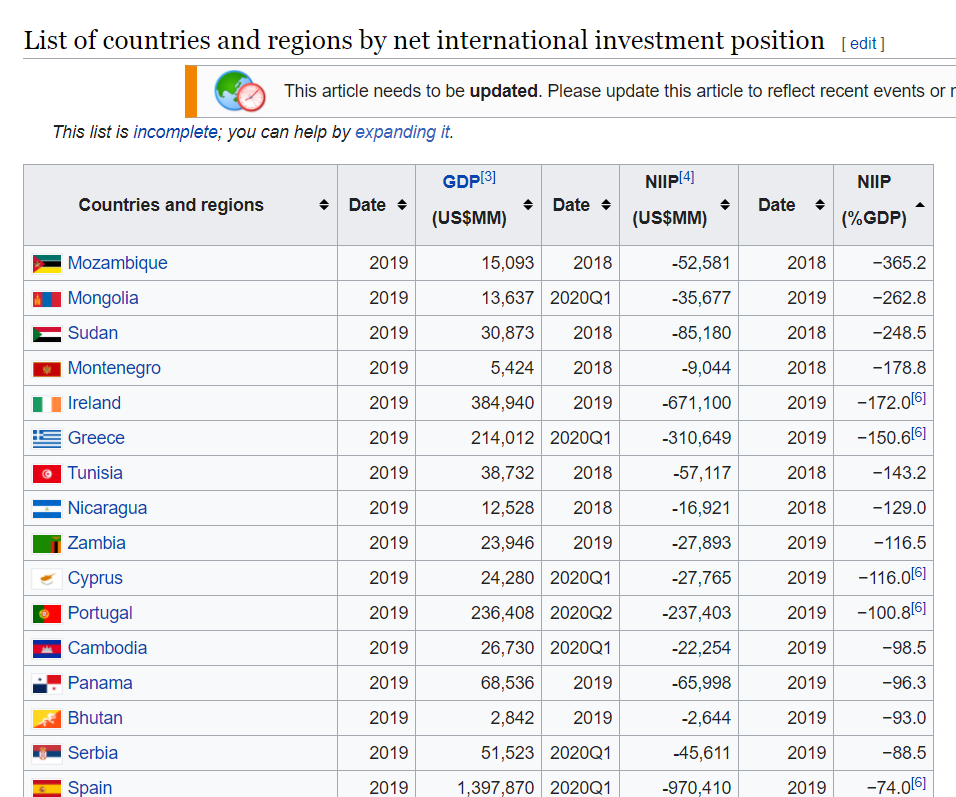Click GDP header link
Image resolution: width=956 pixels, height=797 pixels.
pyautogui.click(x=461, y=182)
